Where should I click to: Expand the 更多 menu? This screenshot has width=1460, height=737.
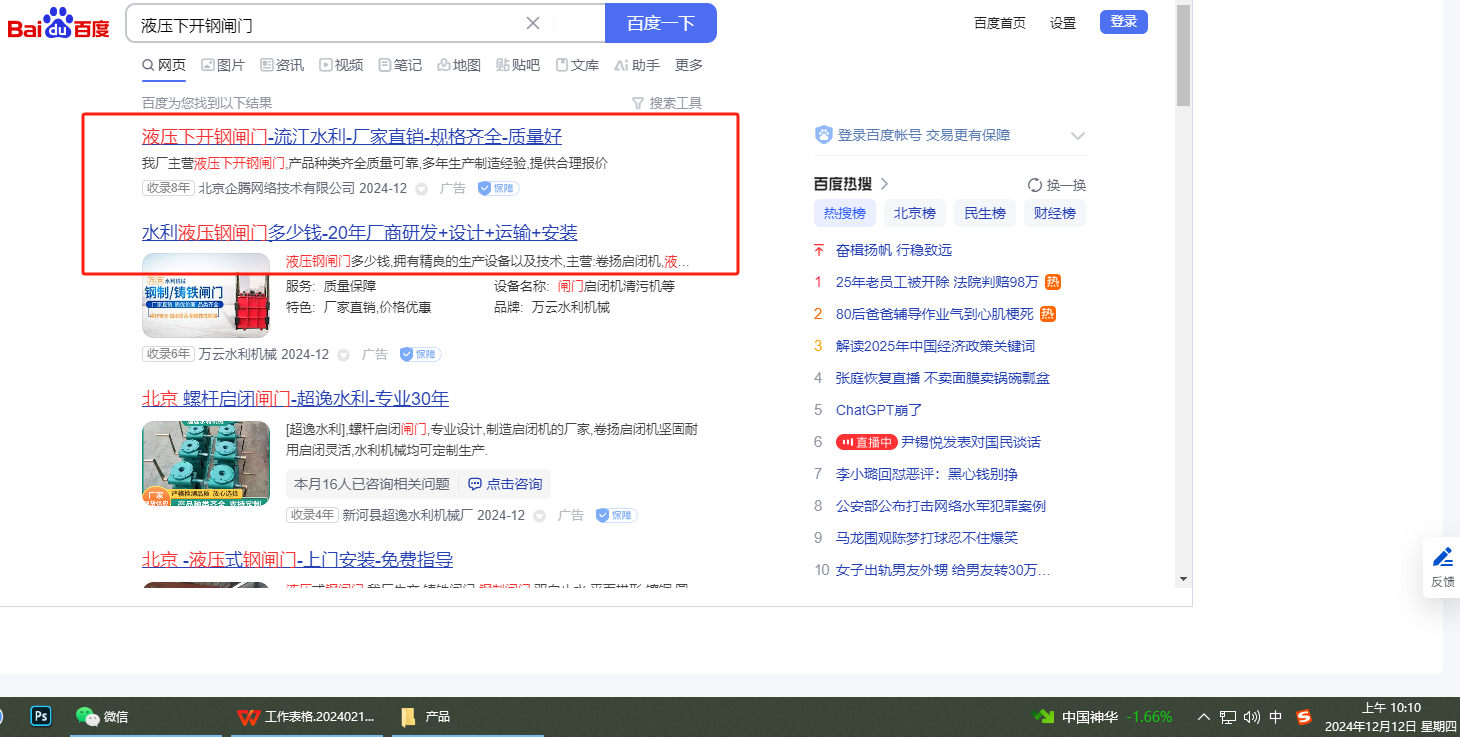(689, 65)
